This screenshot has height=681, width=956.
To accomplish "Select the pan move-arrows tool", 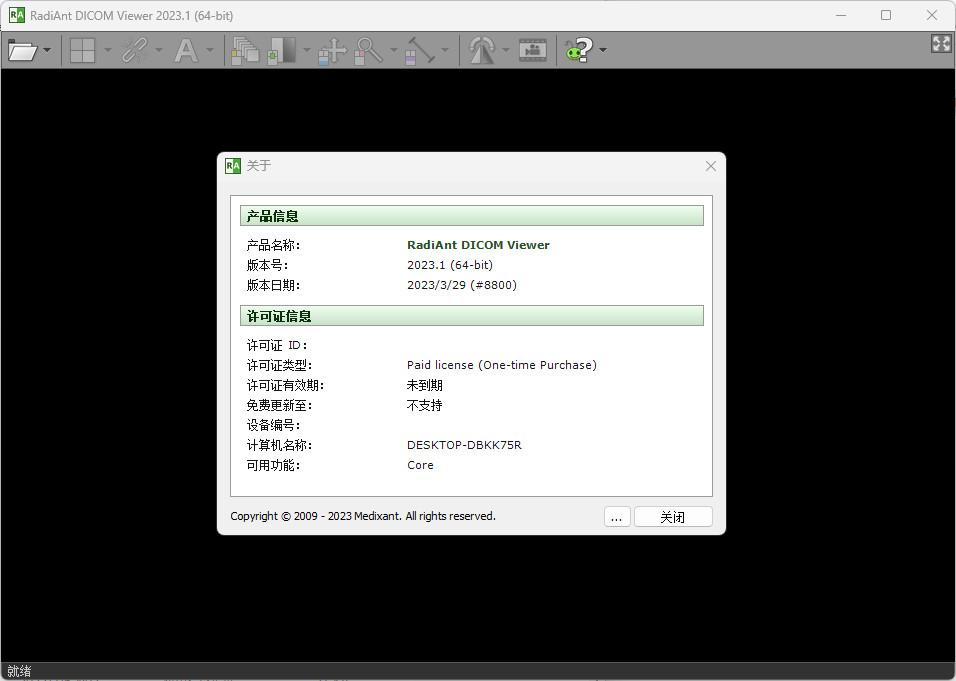I will point(332,50).
